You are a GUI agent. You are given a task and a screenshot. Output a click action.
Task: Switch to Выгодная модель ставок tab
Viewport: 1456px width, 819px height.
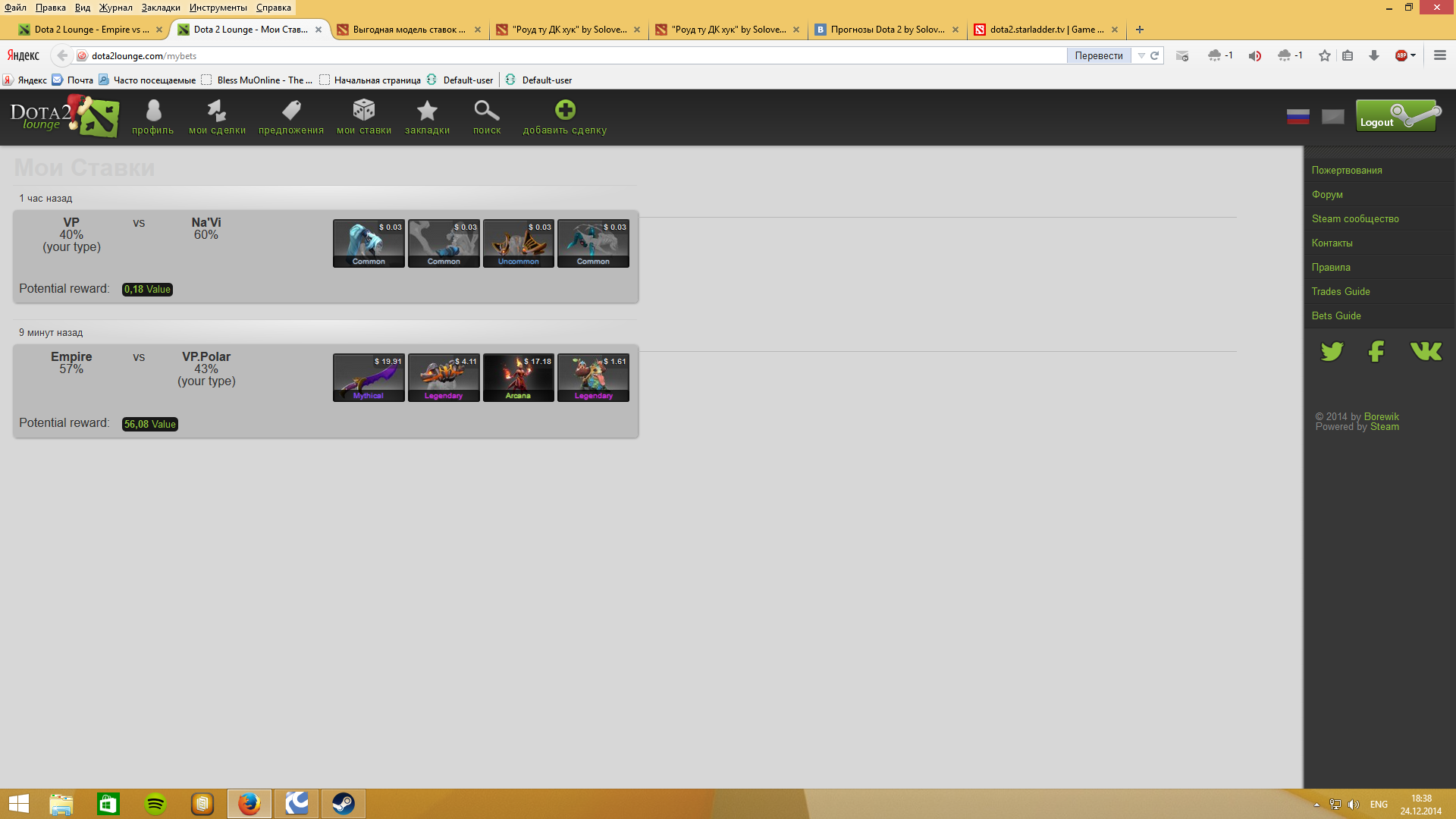click(x=409, y=30)
